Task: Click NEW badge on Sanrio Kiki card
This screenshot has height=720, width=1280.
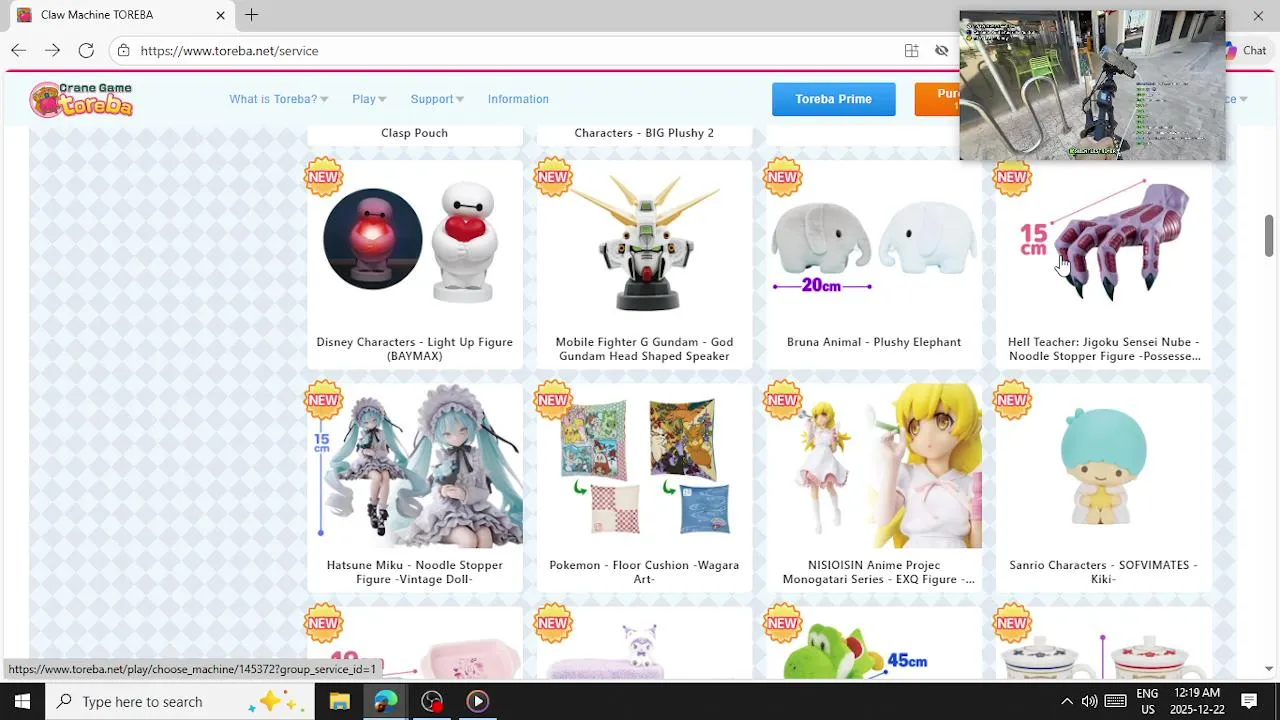Action: pyautogui.click(x=1012, y=400)
